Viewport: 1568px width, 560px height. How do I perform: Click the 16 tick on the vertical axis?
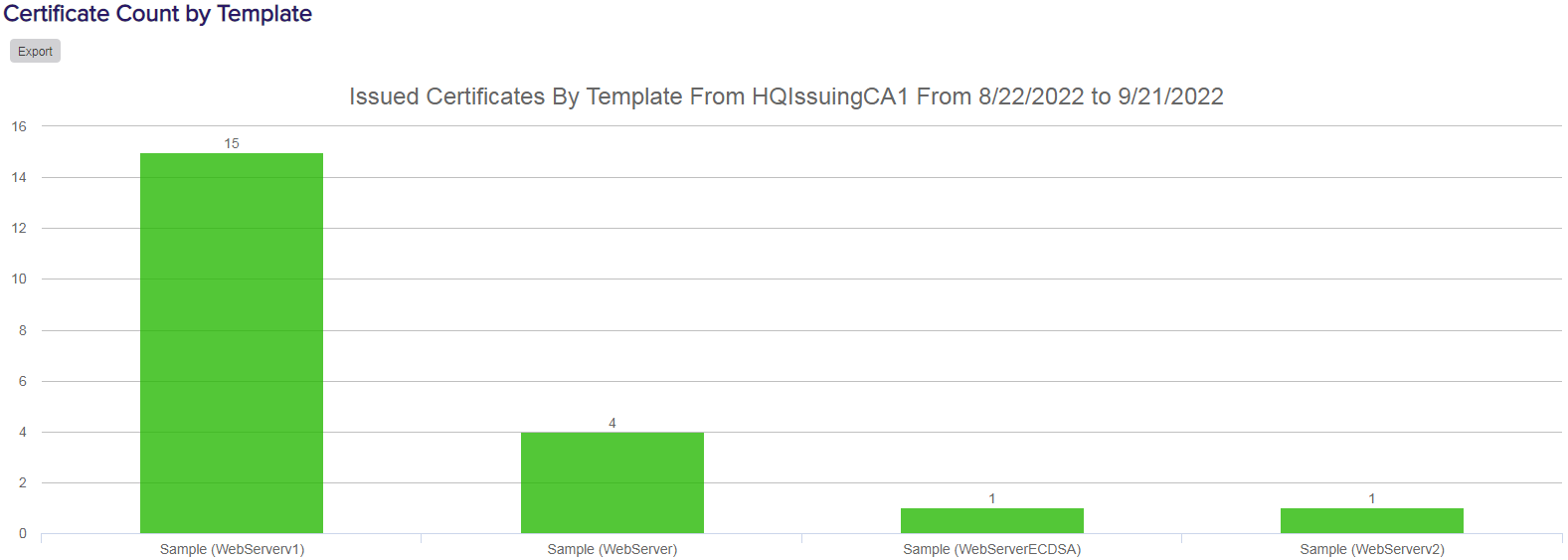coord(19,126)
